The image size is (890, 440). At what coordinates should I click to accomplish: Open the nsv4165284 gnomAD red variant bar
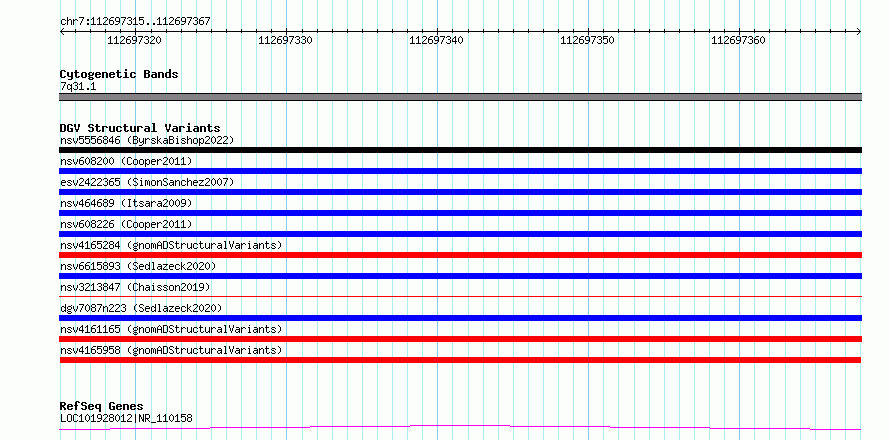click(x=460, y=255)
